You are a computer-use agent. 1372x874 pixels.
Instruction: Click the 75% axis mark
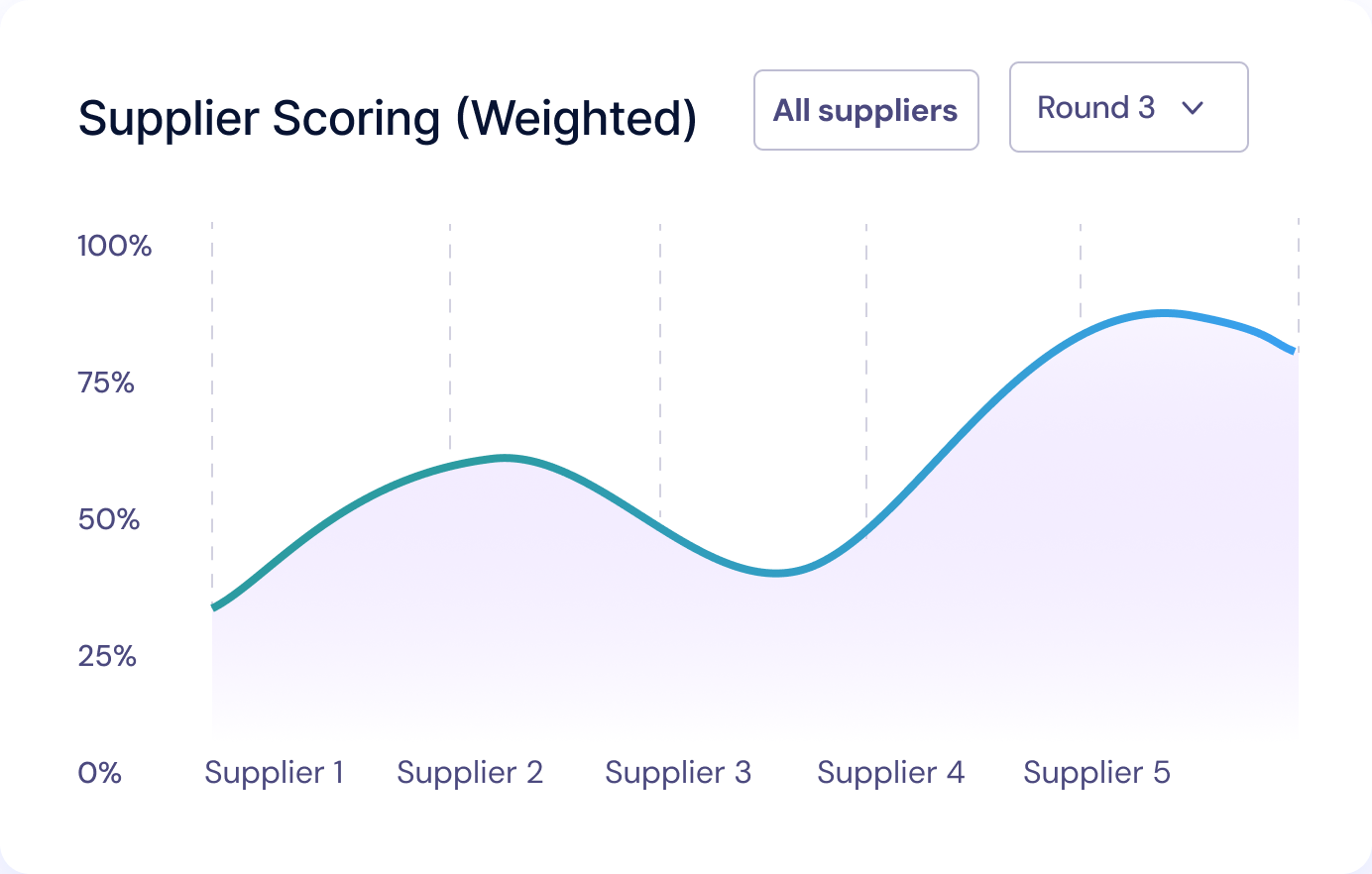click(106, 382)
